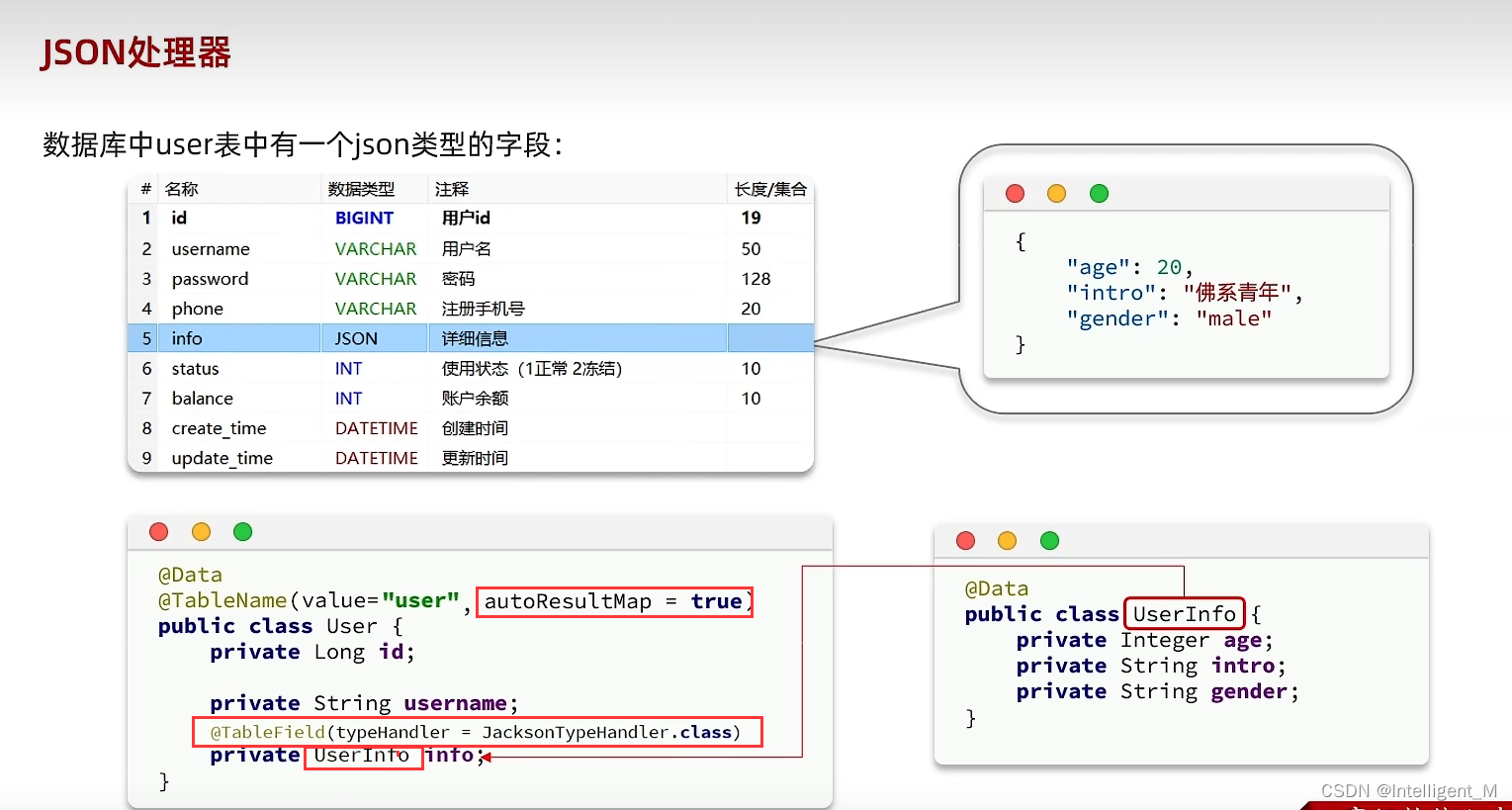Click the private Integer age line
Viewport: 1512px width, 810px height.
1145,640
